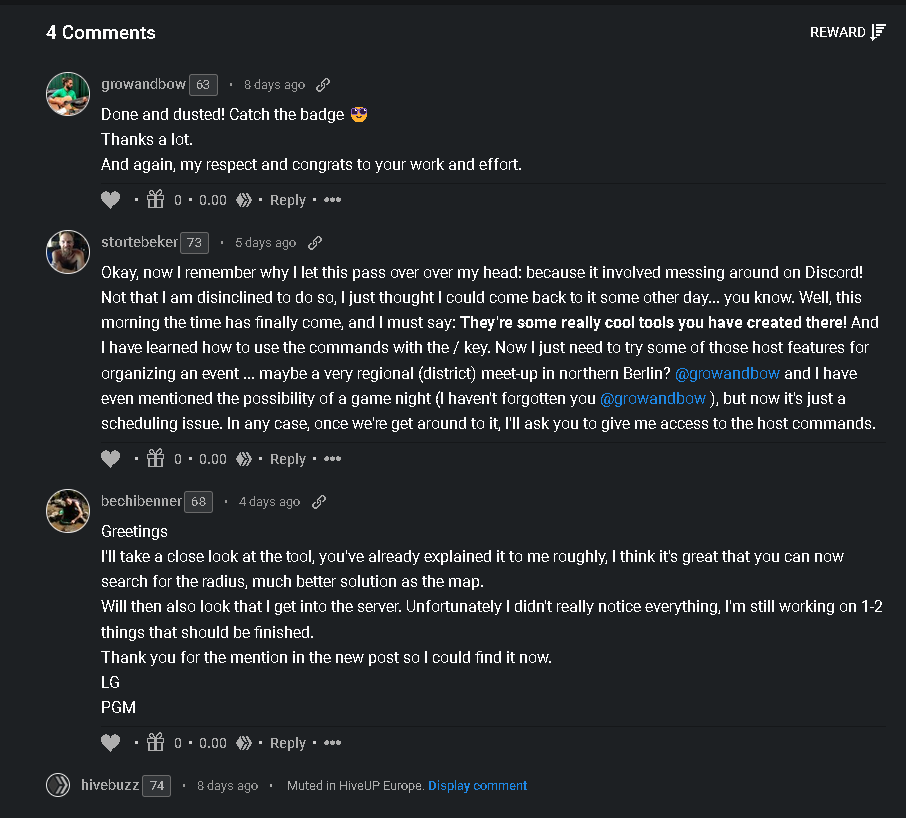Tip stortebeker's comment using the gift icon
Image resolution: width=906 pixels, height=818 pixels.
click(x=155, y=458)
